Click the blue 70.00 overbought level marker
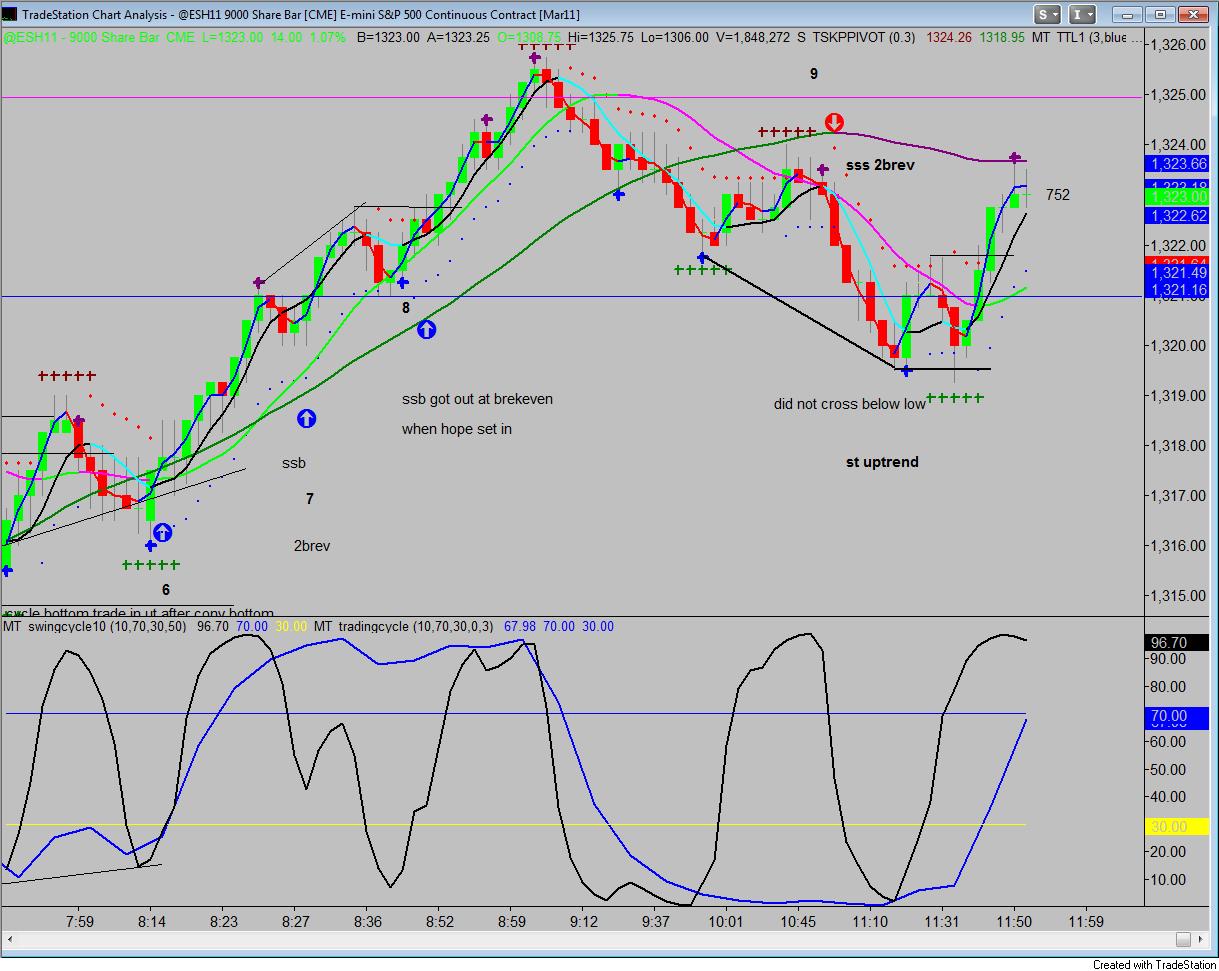Image resolution: width=1219 pixels, height=971 pixels. [x=1179, y=716]
